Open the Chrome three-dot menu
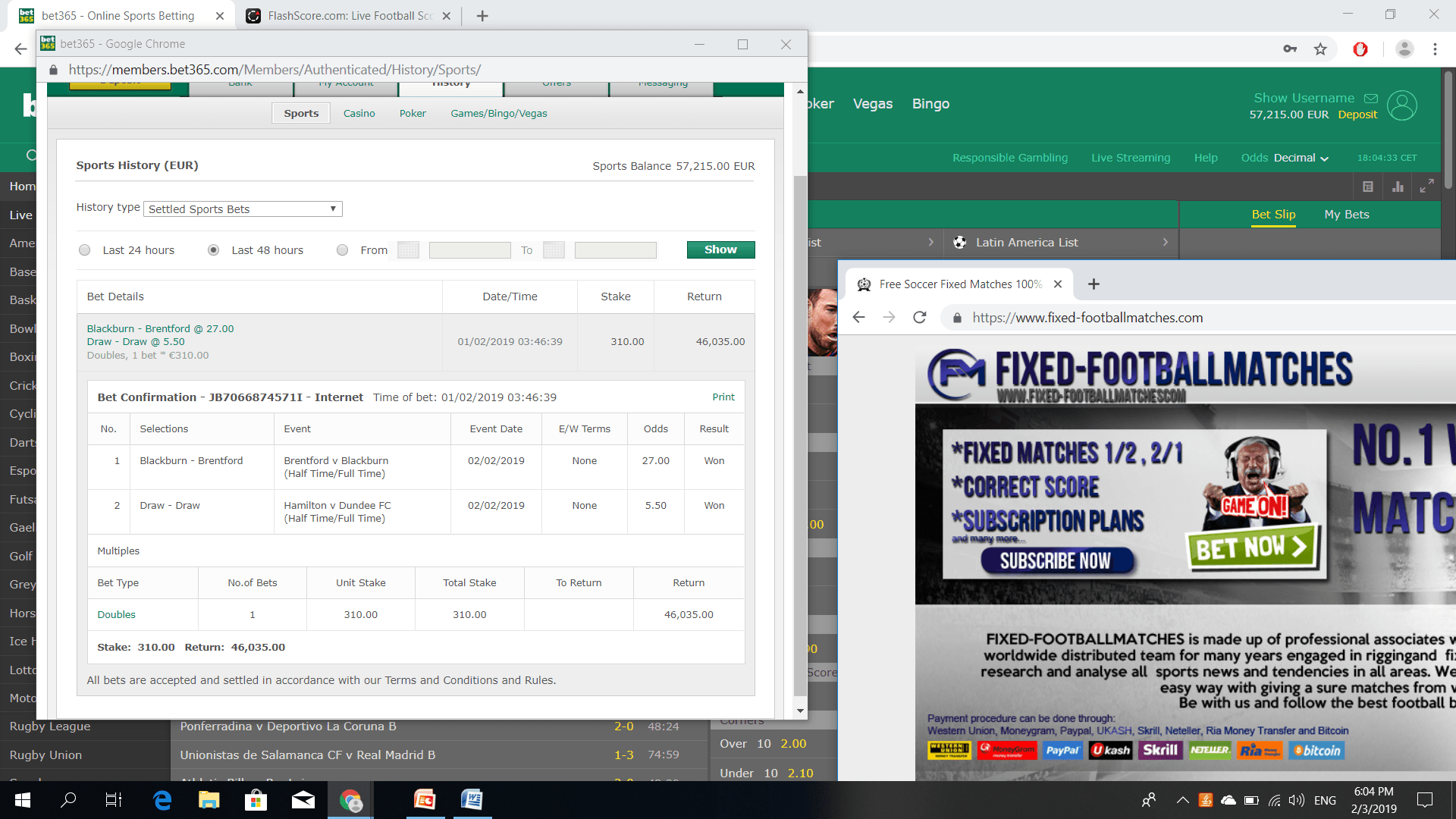1456x819 pixels. point(1435,49)
